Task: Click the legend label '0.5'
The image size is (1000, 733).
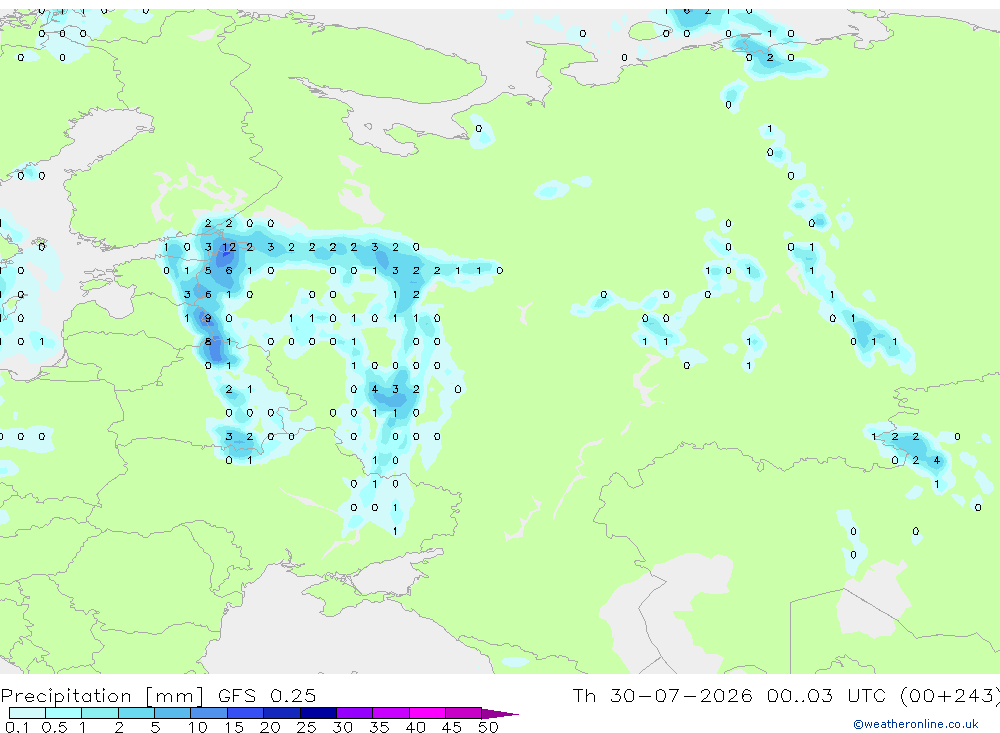Action: tap(54, 727)
